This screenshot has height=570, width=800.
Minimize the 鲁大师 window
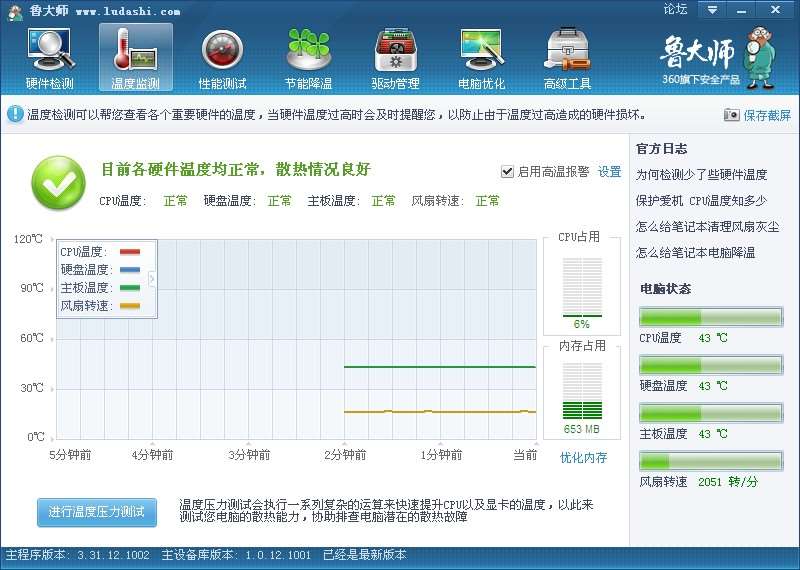741,10
